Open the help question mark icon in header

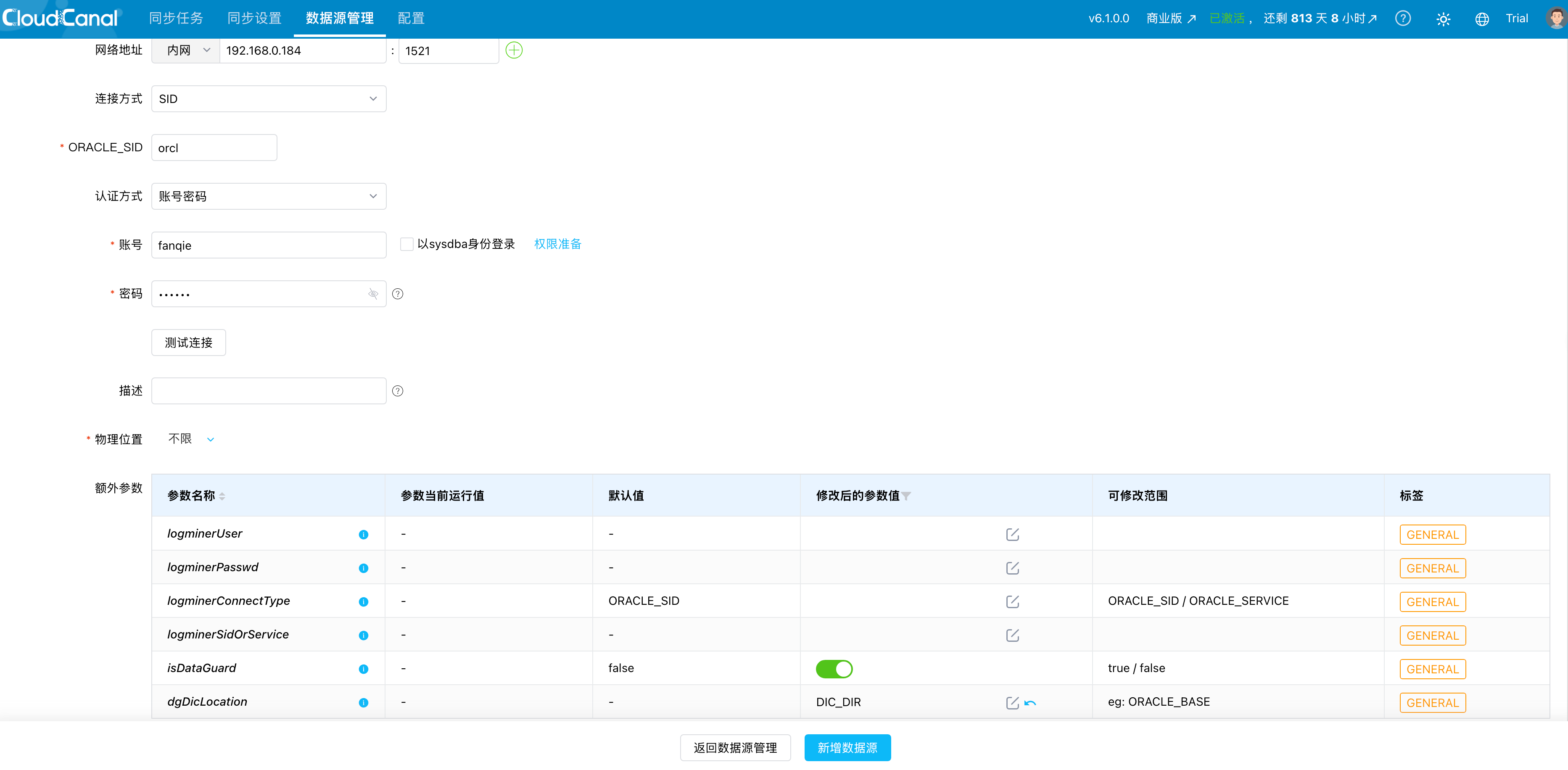1402,18
